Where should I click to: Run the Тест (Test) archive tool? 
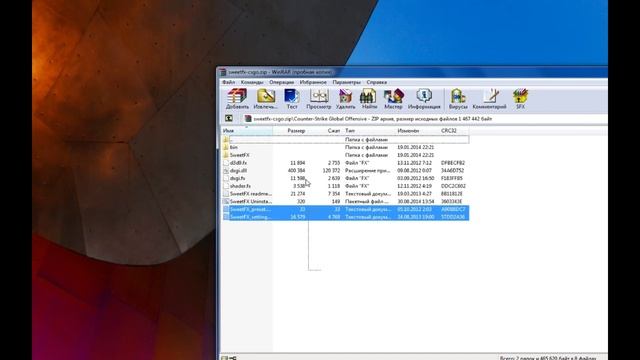click(291, 99)
